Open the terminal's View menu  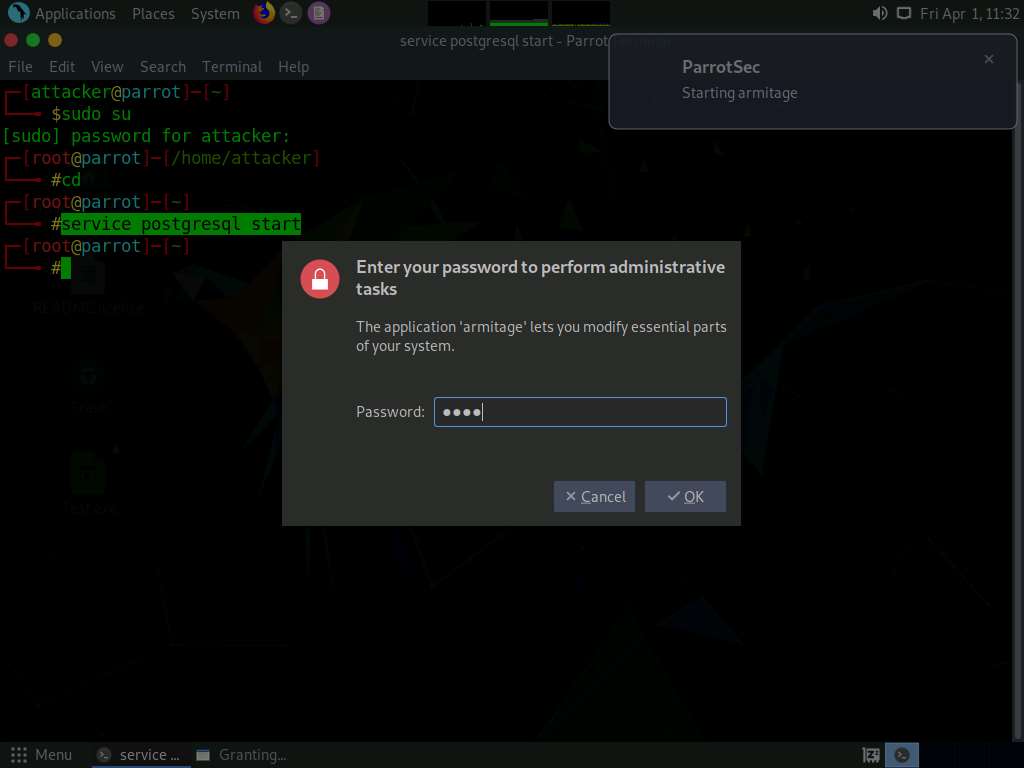coord(107,66)
